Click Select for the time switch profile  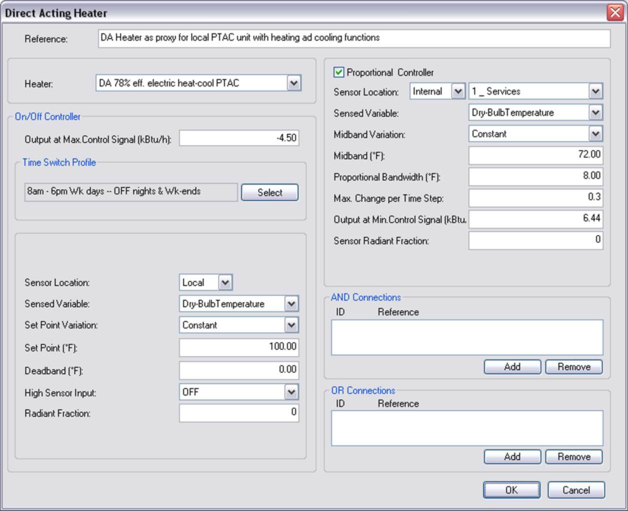(x=269, y=192)
